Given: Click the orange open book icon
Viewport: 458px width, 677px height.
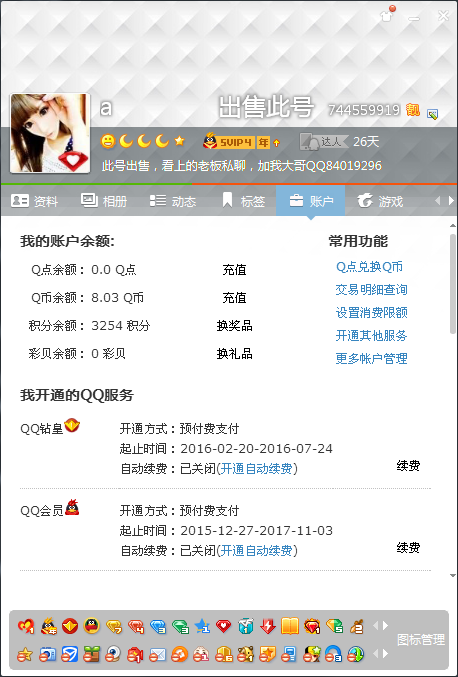Looking at the screenshot, I should (290, 626).
